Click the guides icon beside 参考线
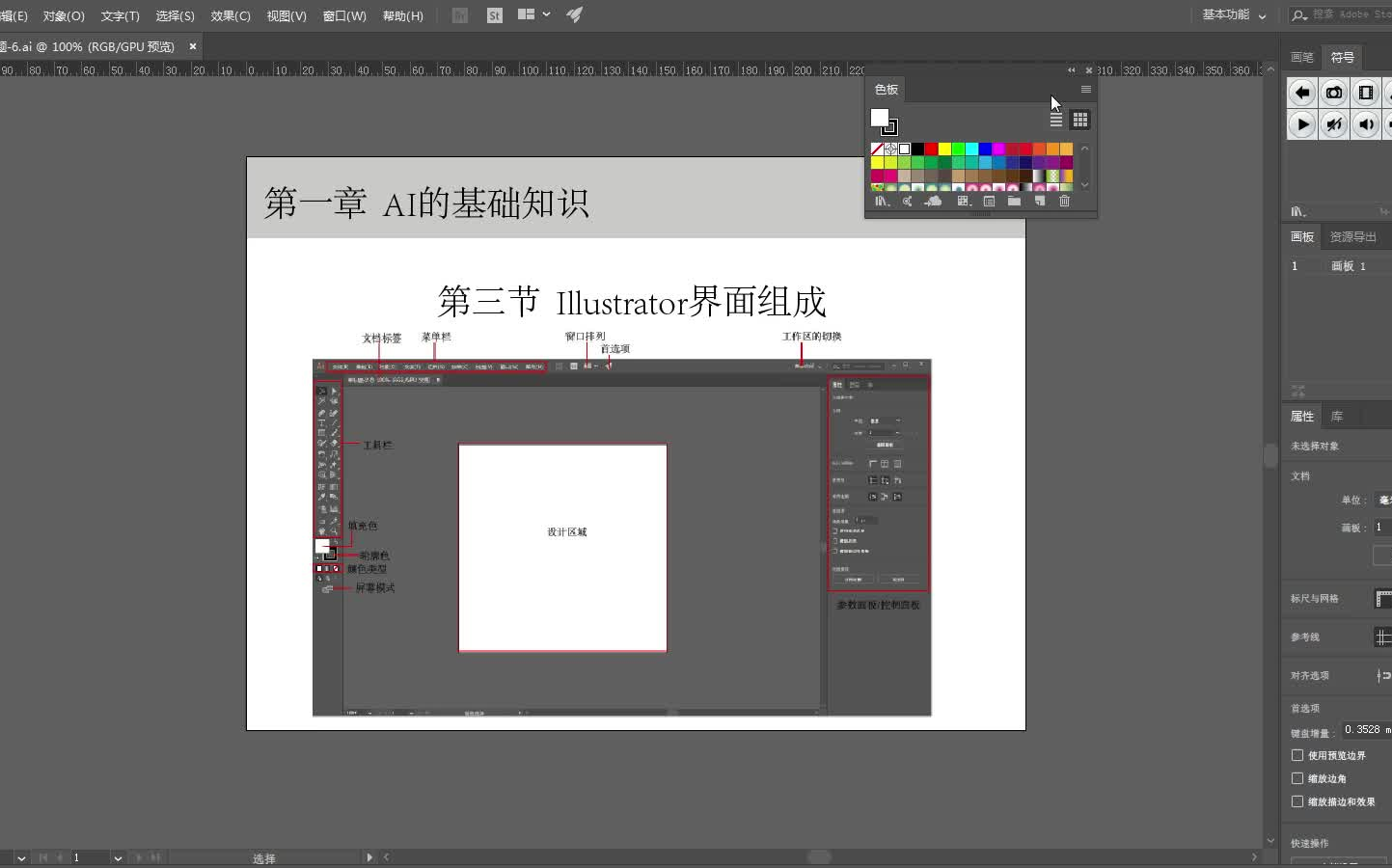The height and width of the screenshot is (868, 1392). point(1383,637)
